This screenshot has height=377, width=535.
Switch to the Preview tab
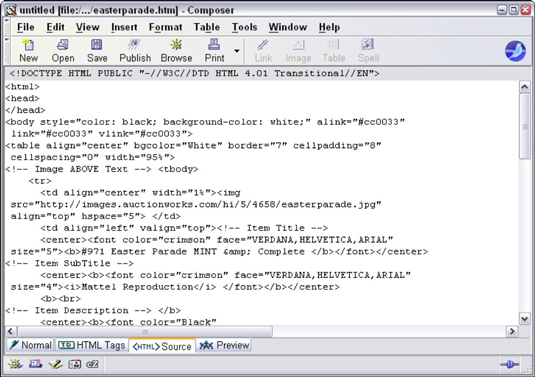(224, 345)
